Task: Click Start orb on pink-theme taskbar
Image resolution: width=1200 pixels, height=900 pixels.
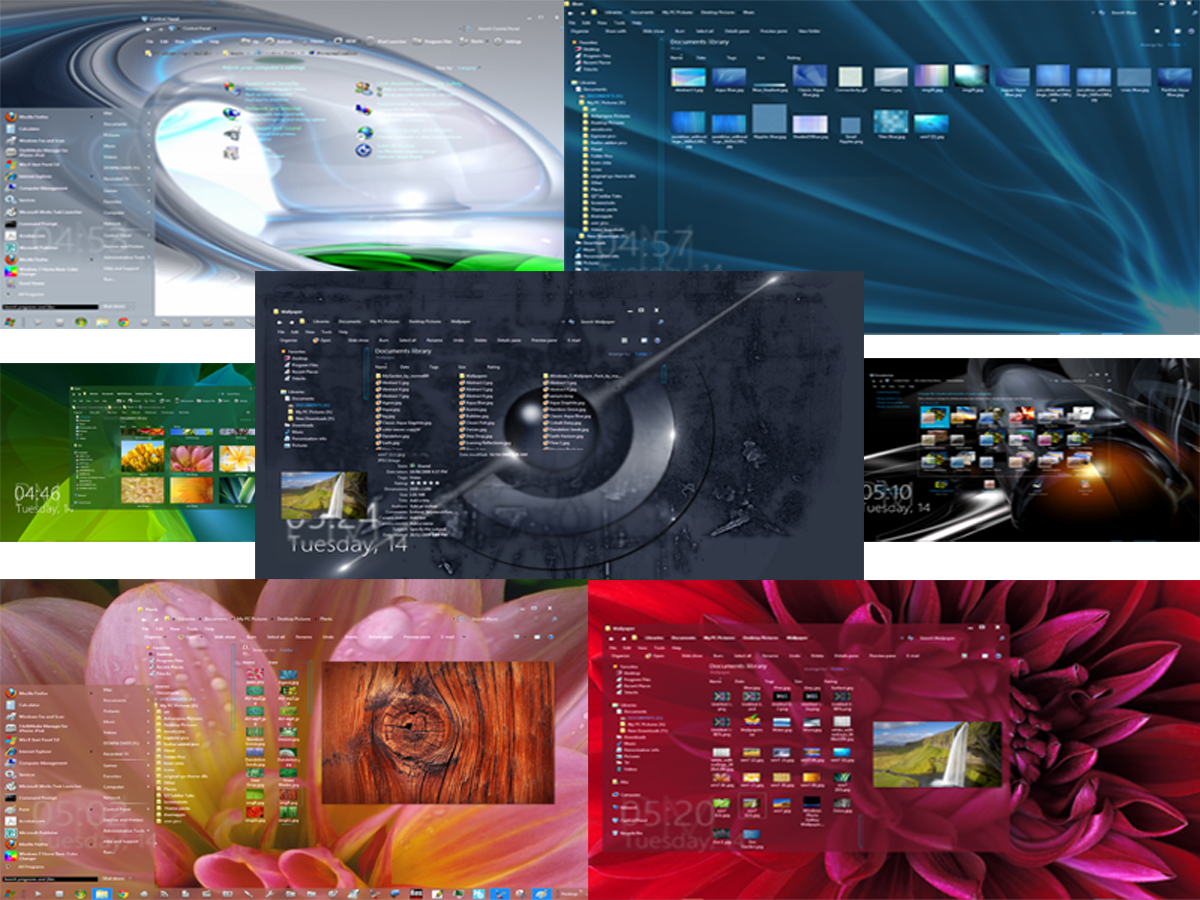Action: click(10, 894)
